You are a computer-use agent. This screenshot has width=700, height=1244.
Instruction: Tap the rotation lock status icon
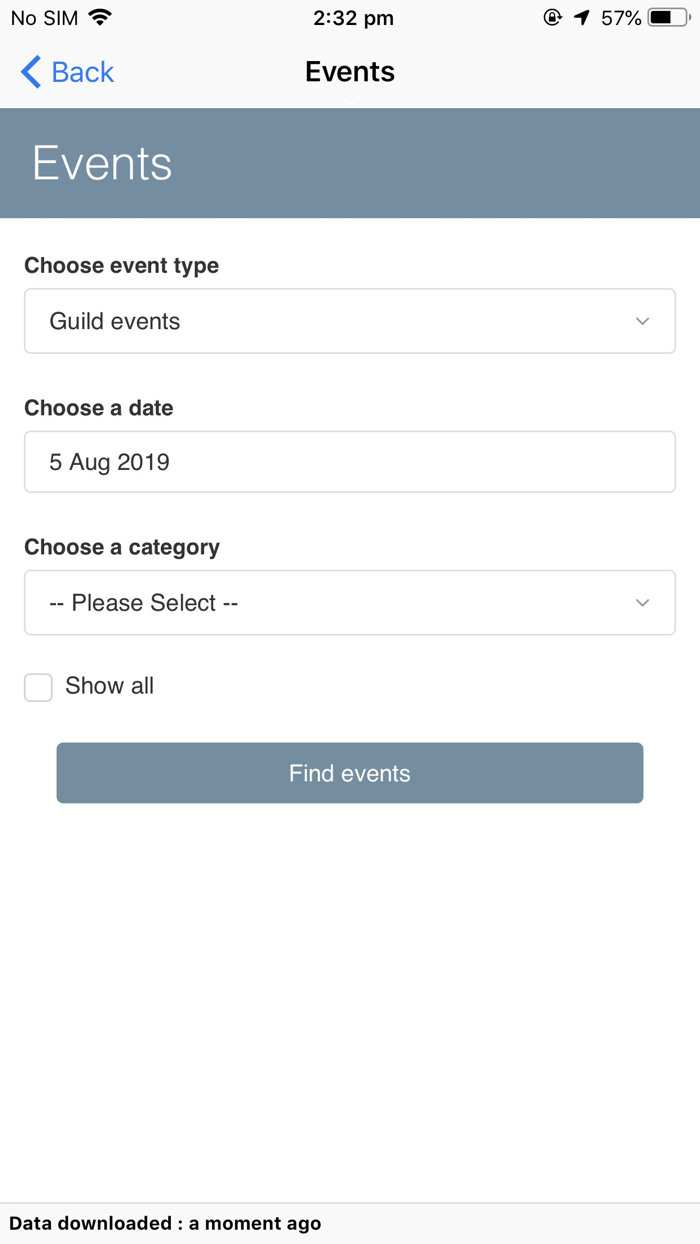click(552, 17)
